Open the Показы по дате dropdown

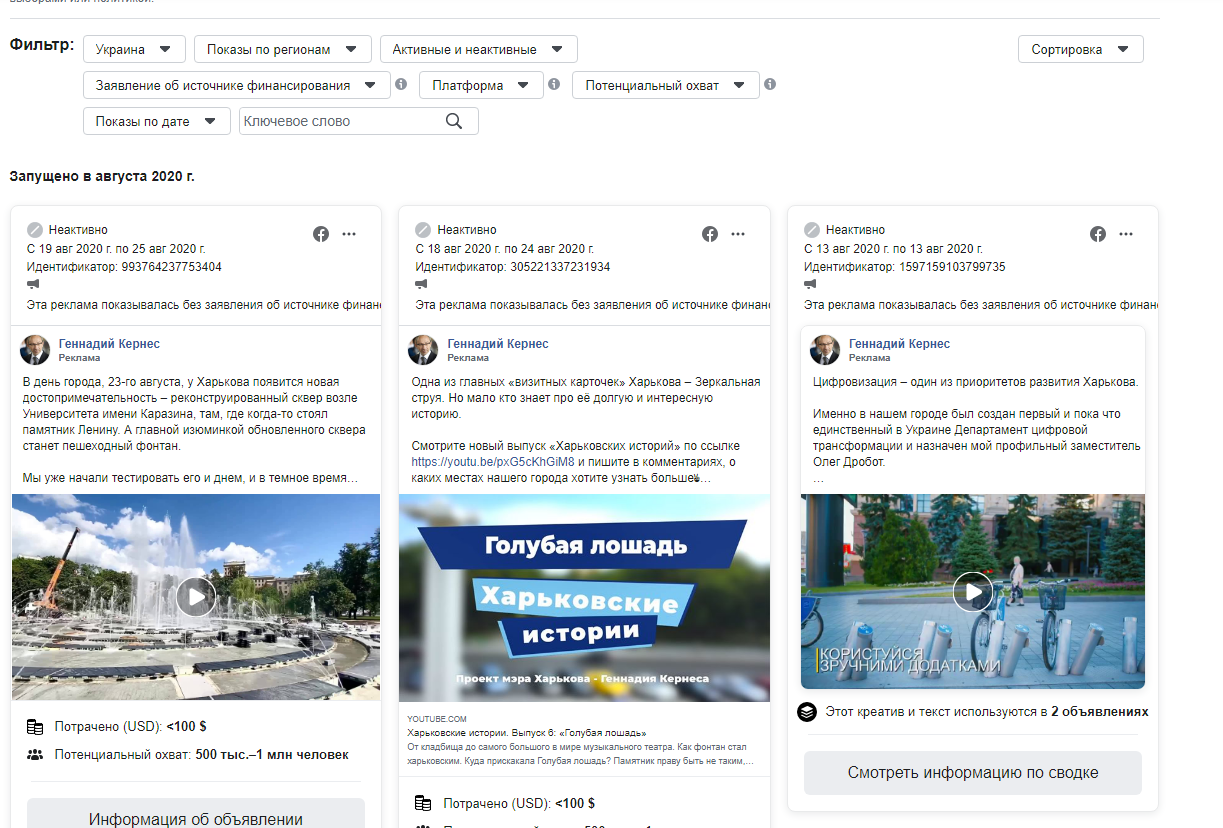[156, 121]
